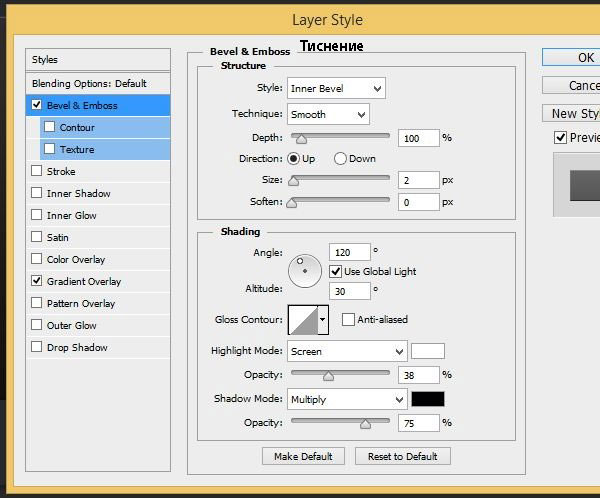Open Highlight Mode dropdown showing Screen
This screenshot has width=600, height=498.
(346, 352)
